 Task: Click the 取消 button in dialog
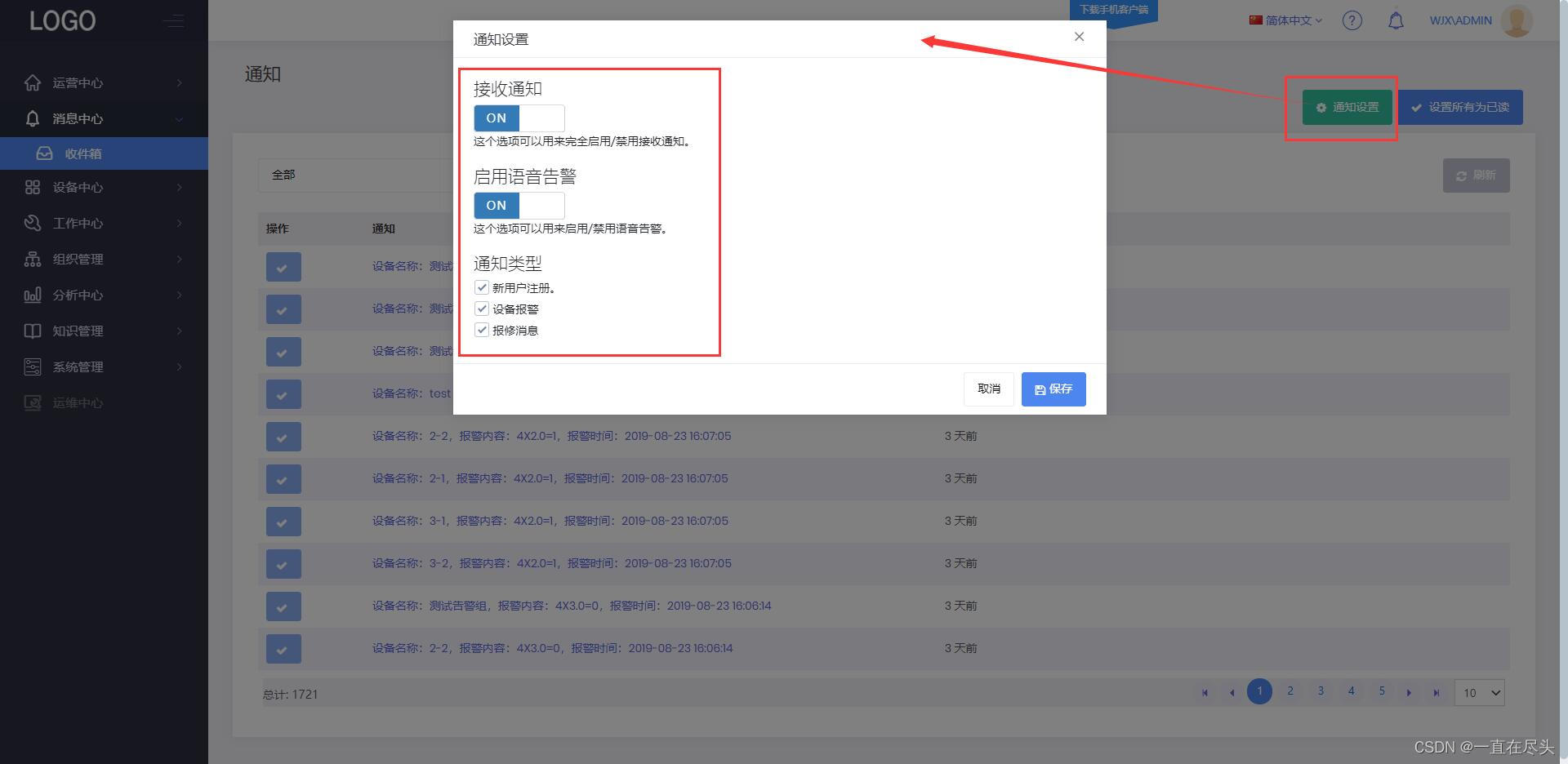989,389
